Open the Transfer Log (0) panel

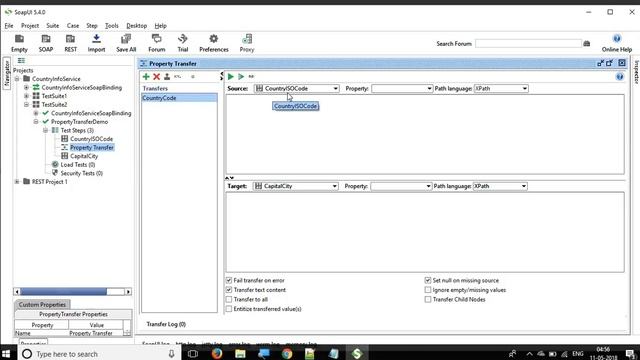tap(166, 324)
